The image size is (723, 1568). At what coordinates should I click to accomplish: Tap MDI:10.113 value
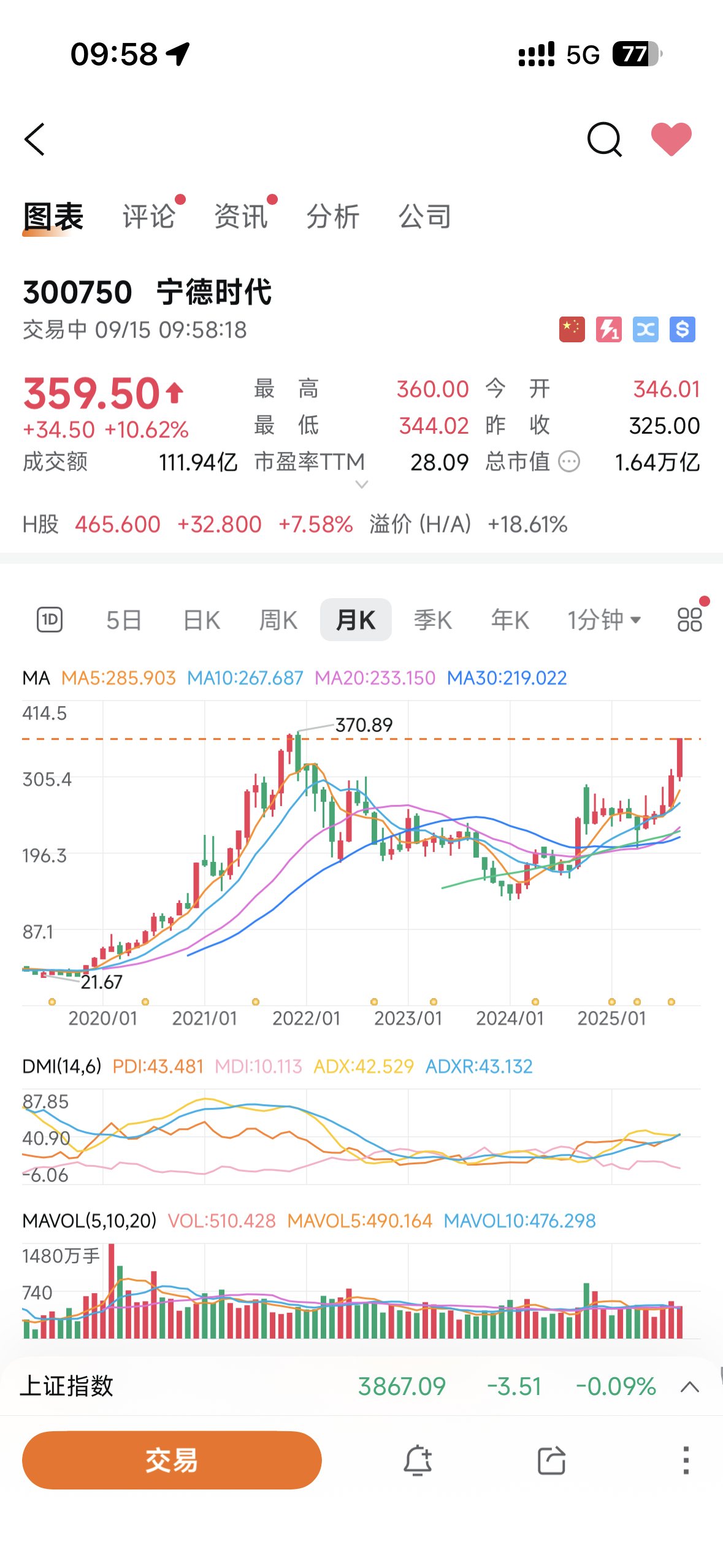click(x=258, y=1066)
